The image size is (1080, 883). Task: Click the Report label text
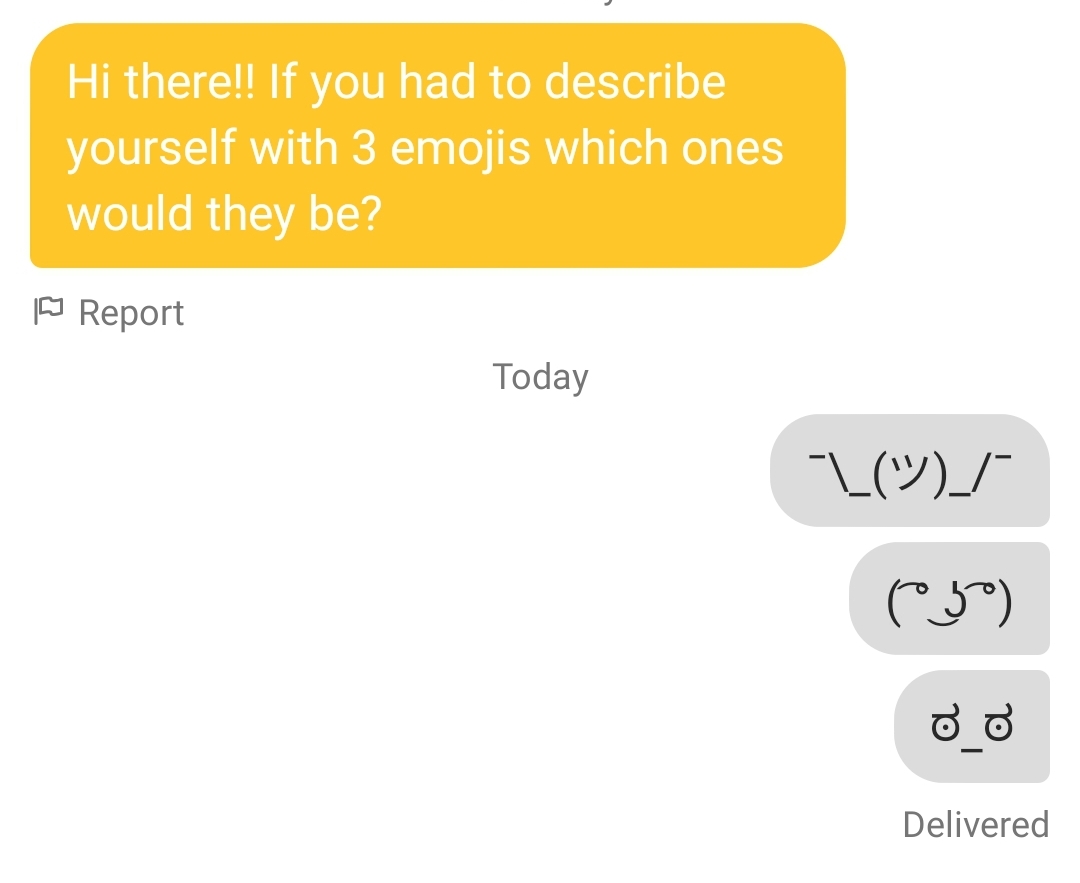132,312
